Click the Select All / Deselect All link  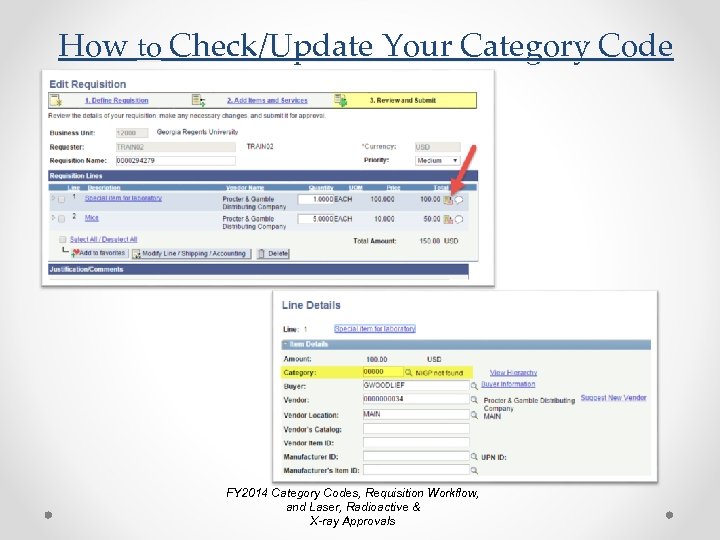[103, 240]
